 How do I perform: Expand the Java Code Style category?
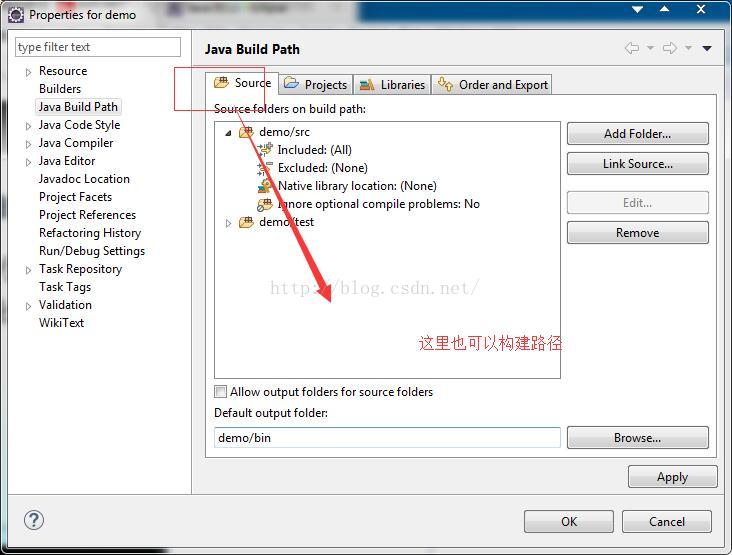28,126
